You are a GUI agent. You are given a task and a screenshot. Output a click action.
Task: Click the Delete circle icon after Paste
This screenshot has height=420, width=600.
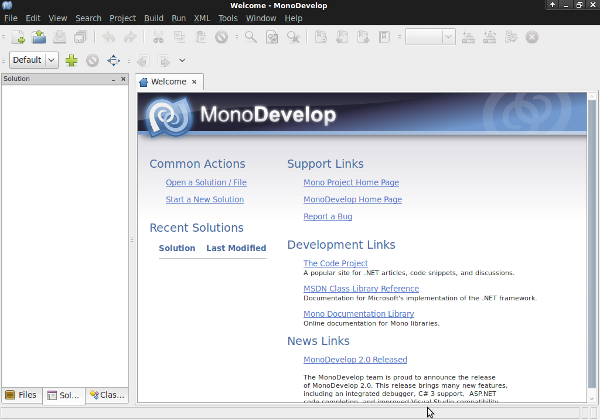coord(222,37)
